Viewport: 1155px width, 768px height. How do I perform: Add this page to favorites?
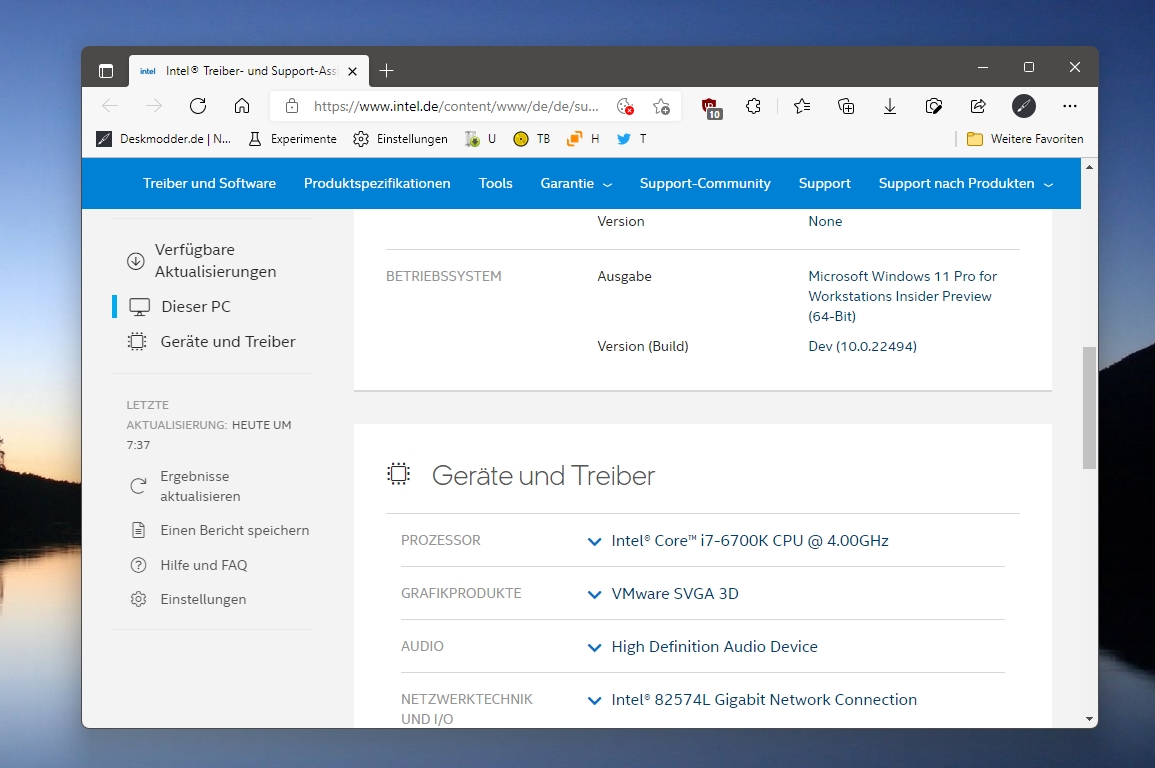661,106
